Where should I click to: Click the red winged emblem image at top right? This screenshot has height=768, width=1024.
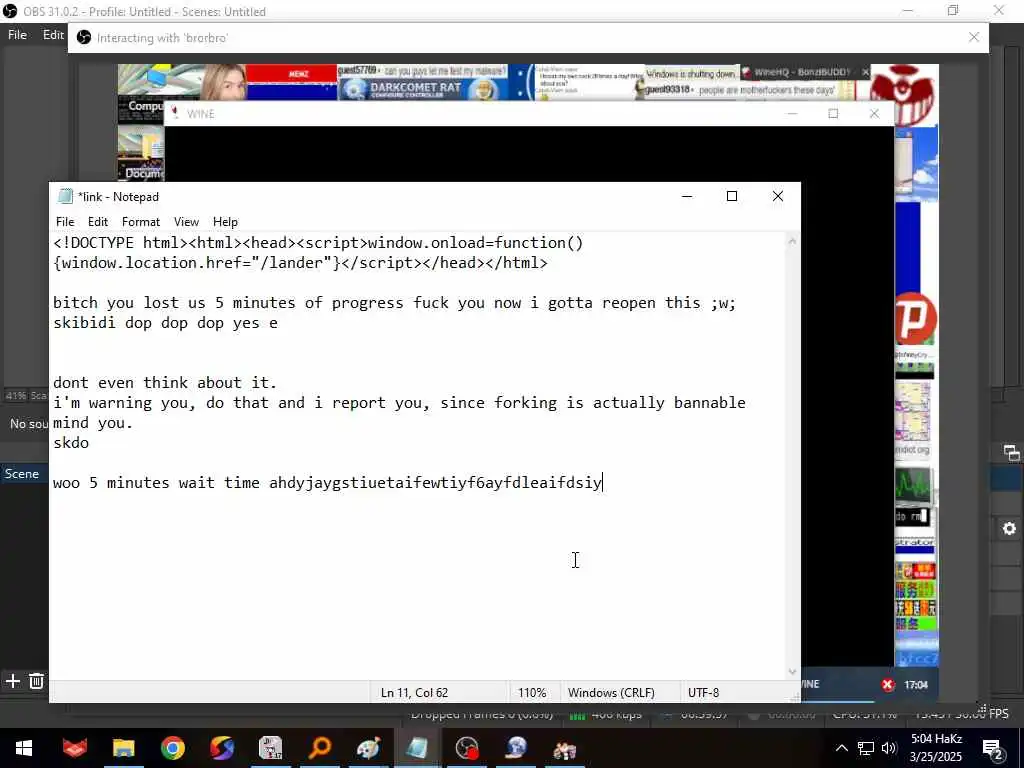click(905, 94)
